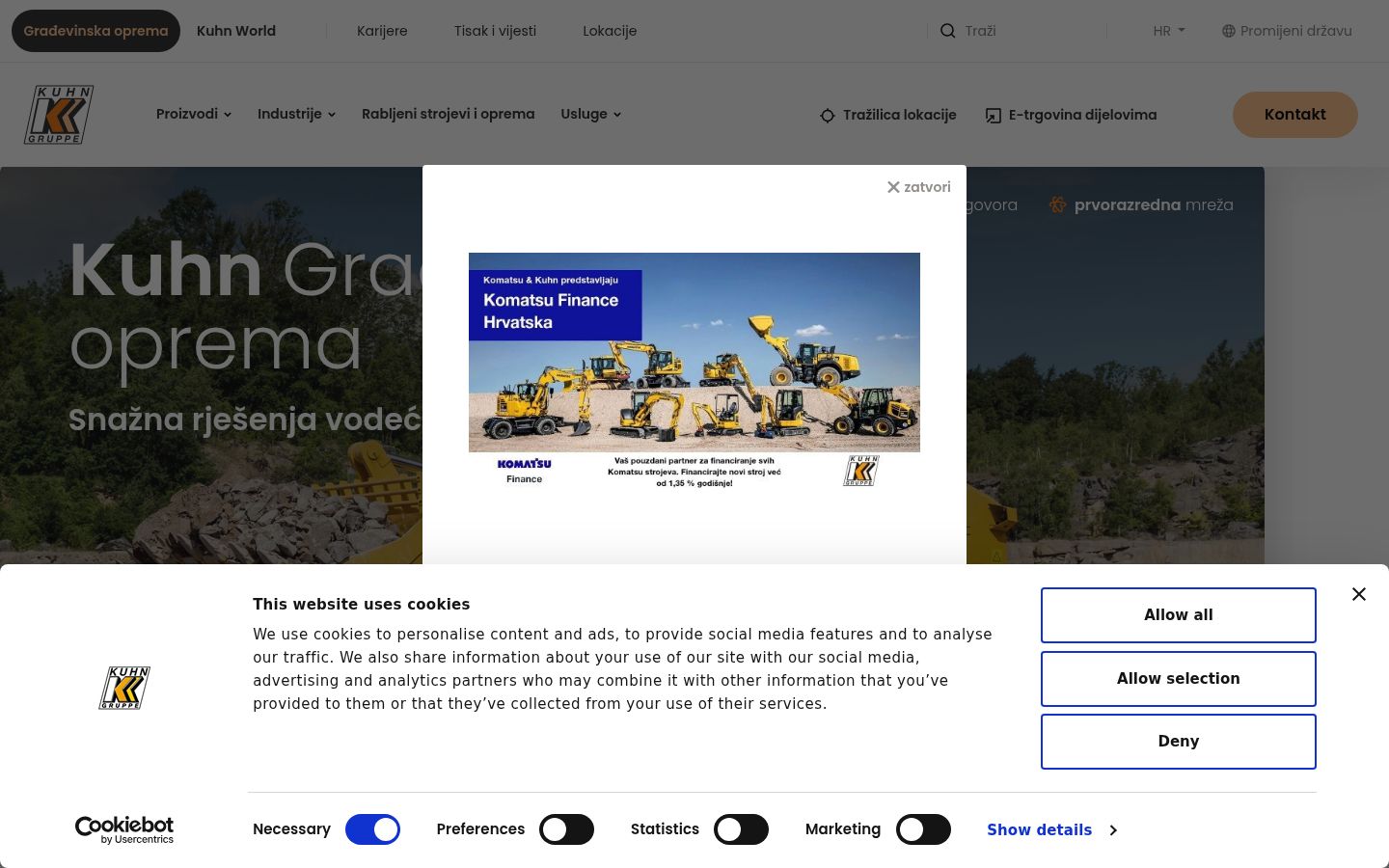The width and height of the screenshot is (1389, 868).
Task: Expand the Proizvodi dropdown menu
Action: (194, 114)
